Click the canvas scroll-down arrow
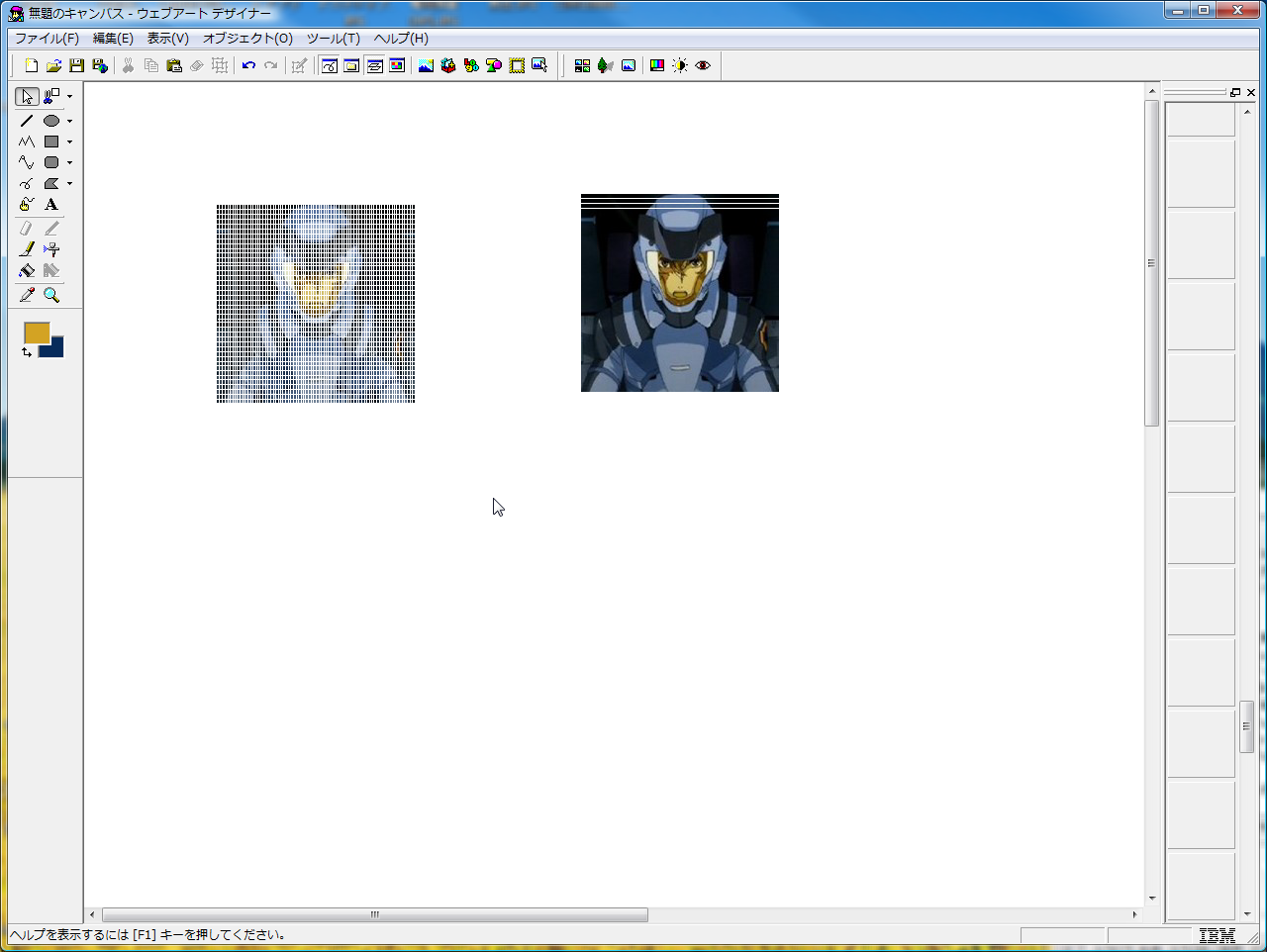Screen dimensions: 1267x952 coord(1151,899)
